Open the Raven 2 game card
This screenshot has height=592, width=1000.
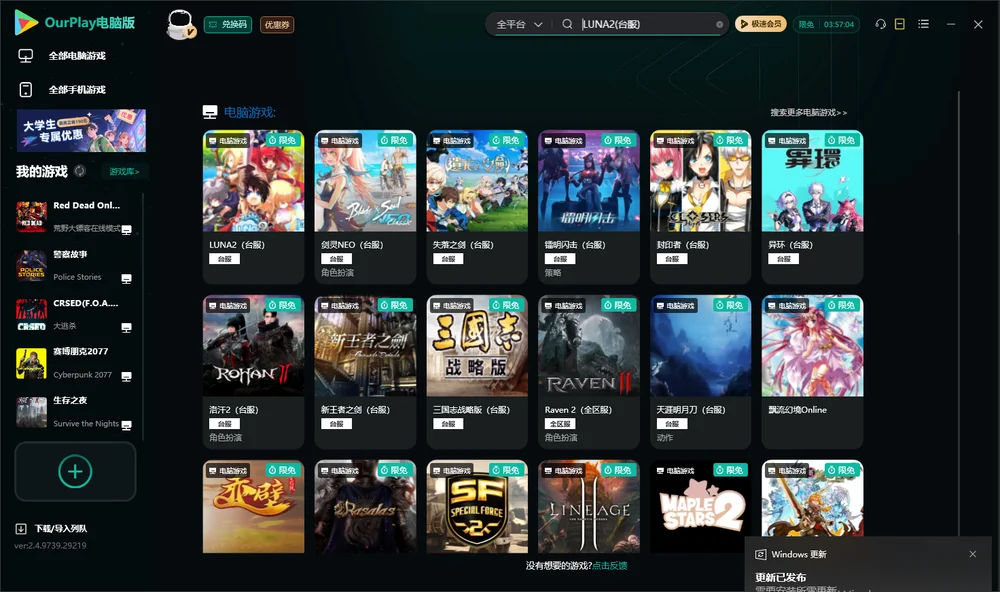[x=589, y=372]
